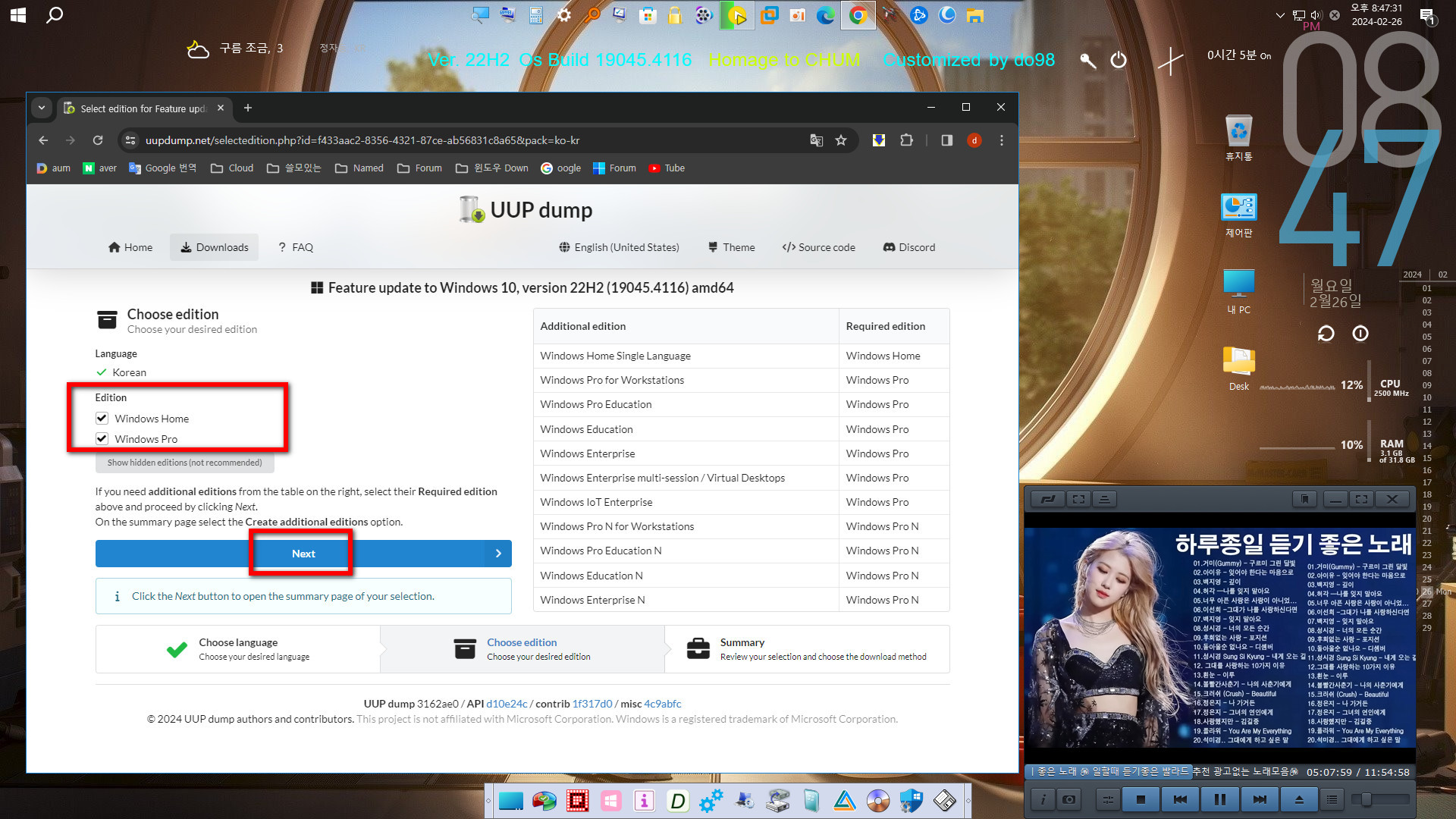The height and width of the screenshot is (819, 1456).
Task: Click the bookmark icon in player title bar
Action: (x=1304, y=499)
